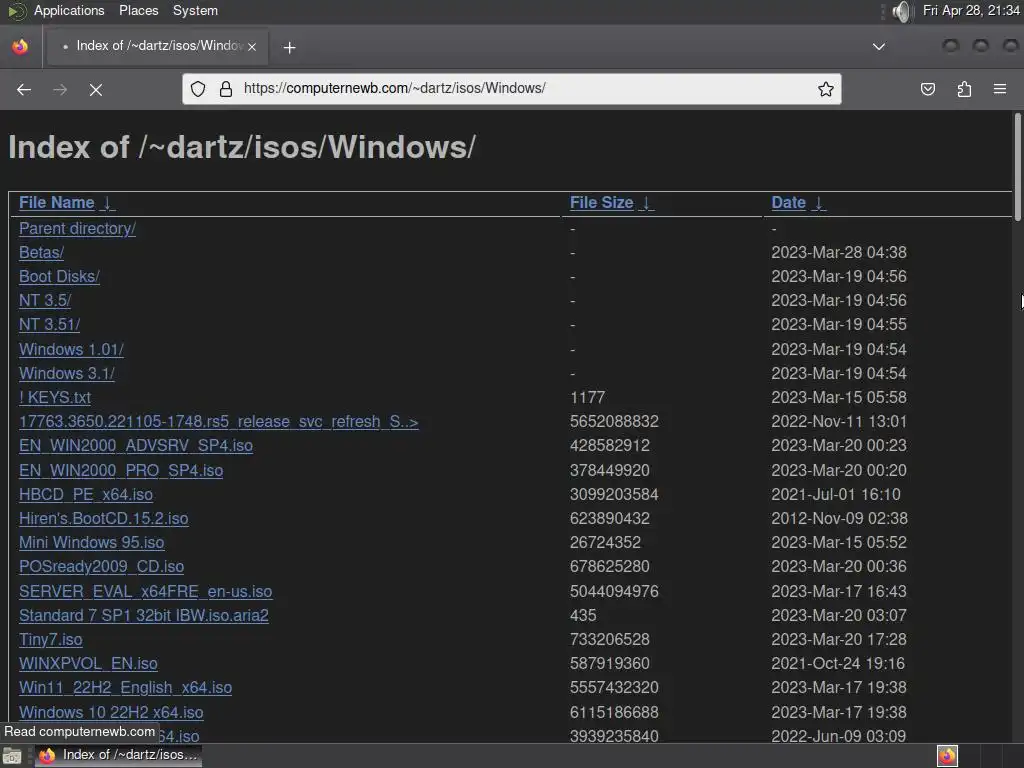Viewport: 1024px width, 768px height.
Task: Click the forward navigation arrow
Action: tap(59, 89)
